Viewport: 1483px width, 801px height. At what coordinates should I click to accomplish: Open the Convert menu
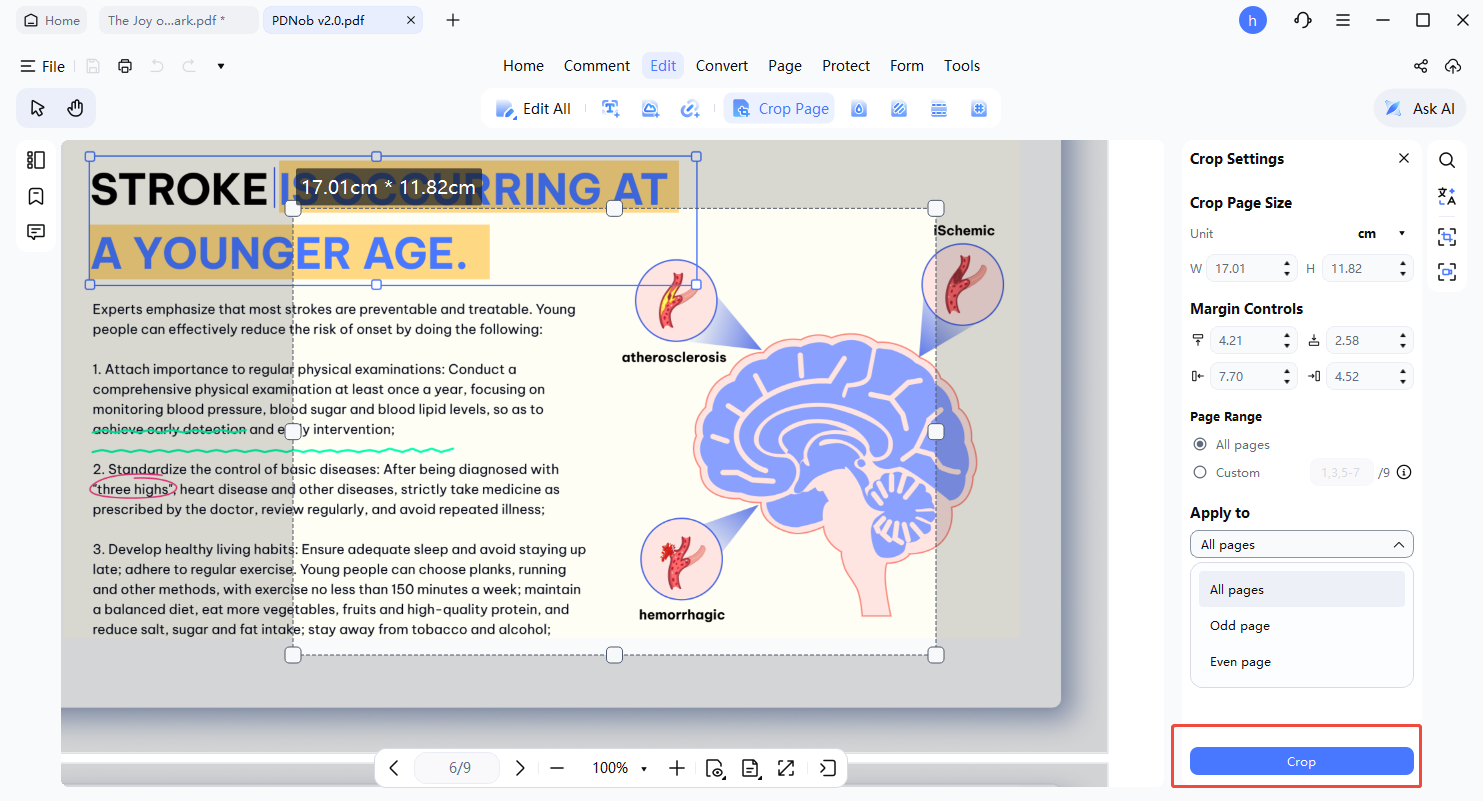721,66
